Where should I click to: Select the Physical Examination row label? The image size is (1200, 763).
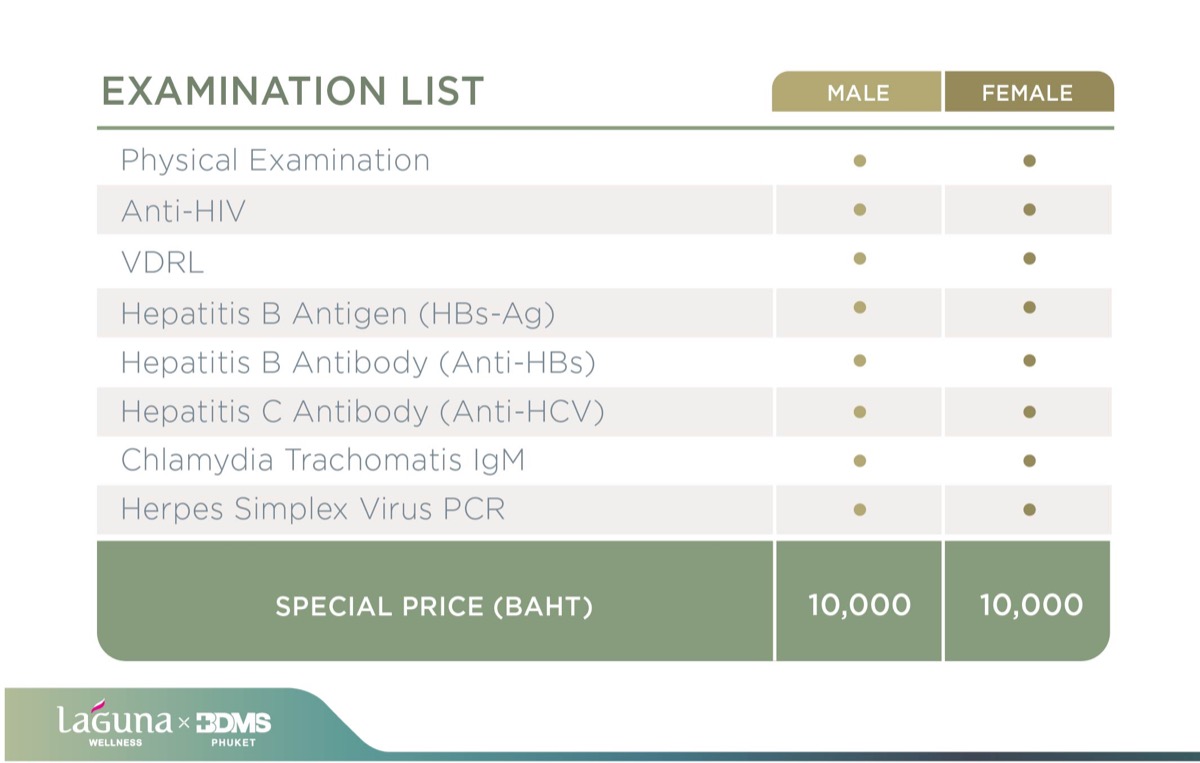(x=275, y=160)
